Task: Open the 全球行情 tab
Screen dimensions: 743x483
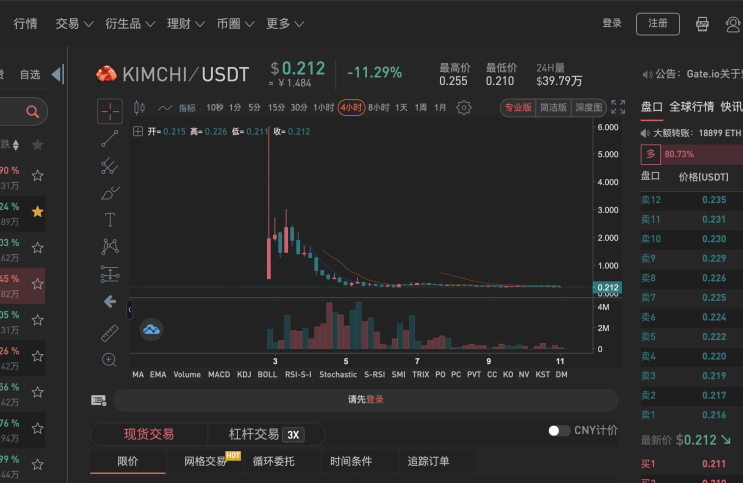Action: 691,107
